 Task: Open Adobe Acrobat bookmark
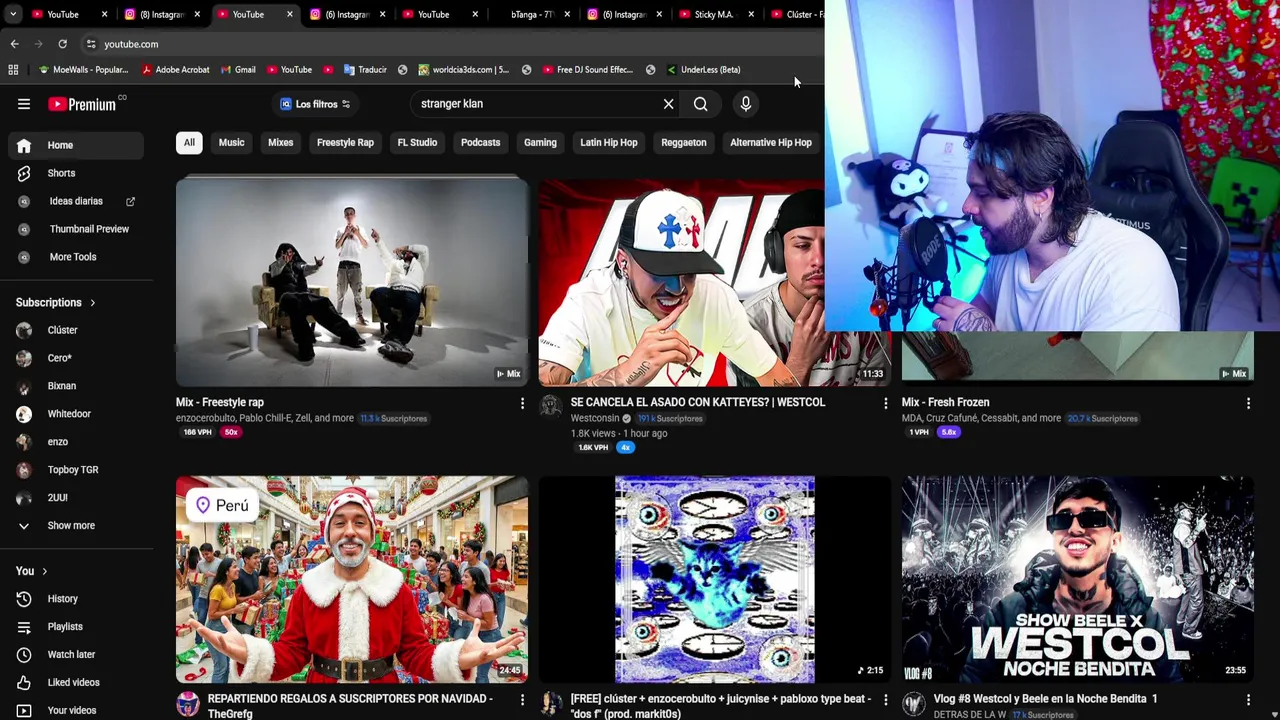point(176,70)
